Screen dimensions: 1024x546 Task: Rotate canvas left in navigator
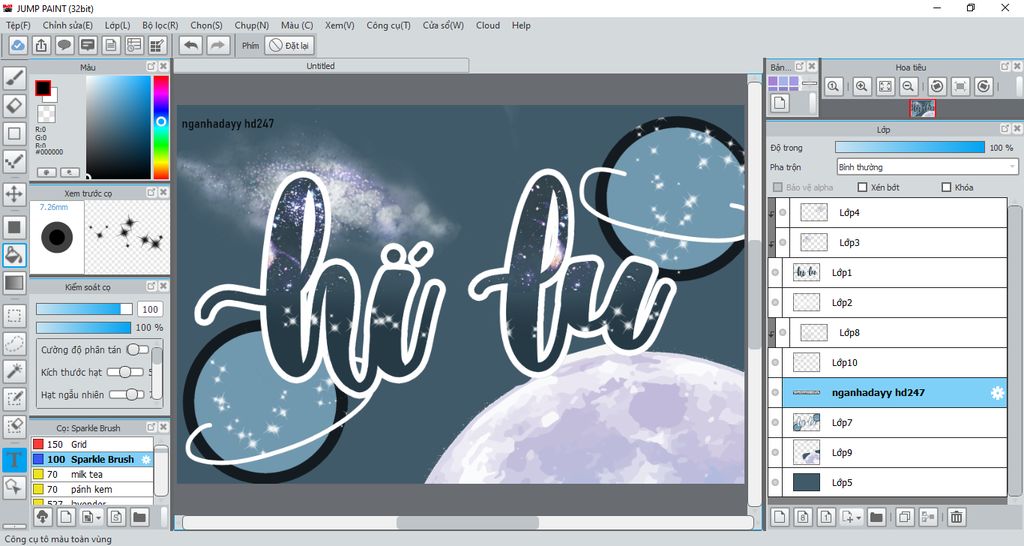coord(937,86)
